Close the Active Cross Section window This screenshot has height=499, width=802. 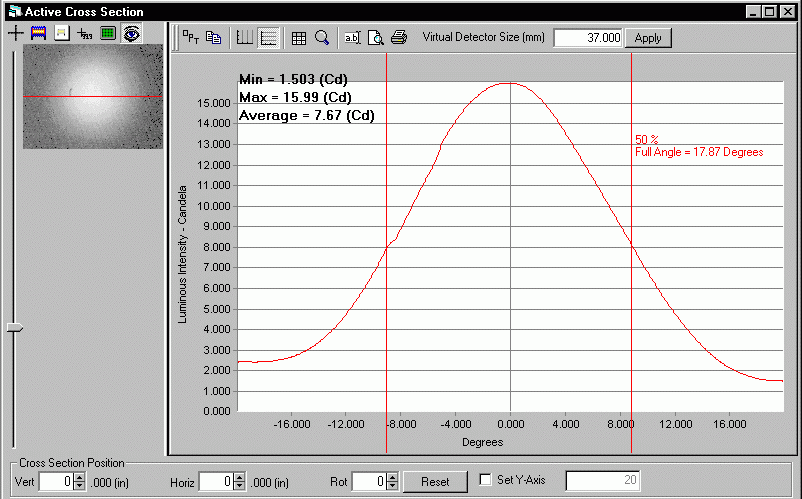pos(788,12)
